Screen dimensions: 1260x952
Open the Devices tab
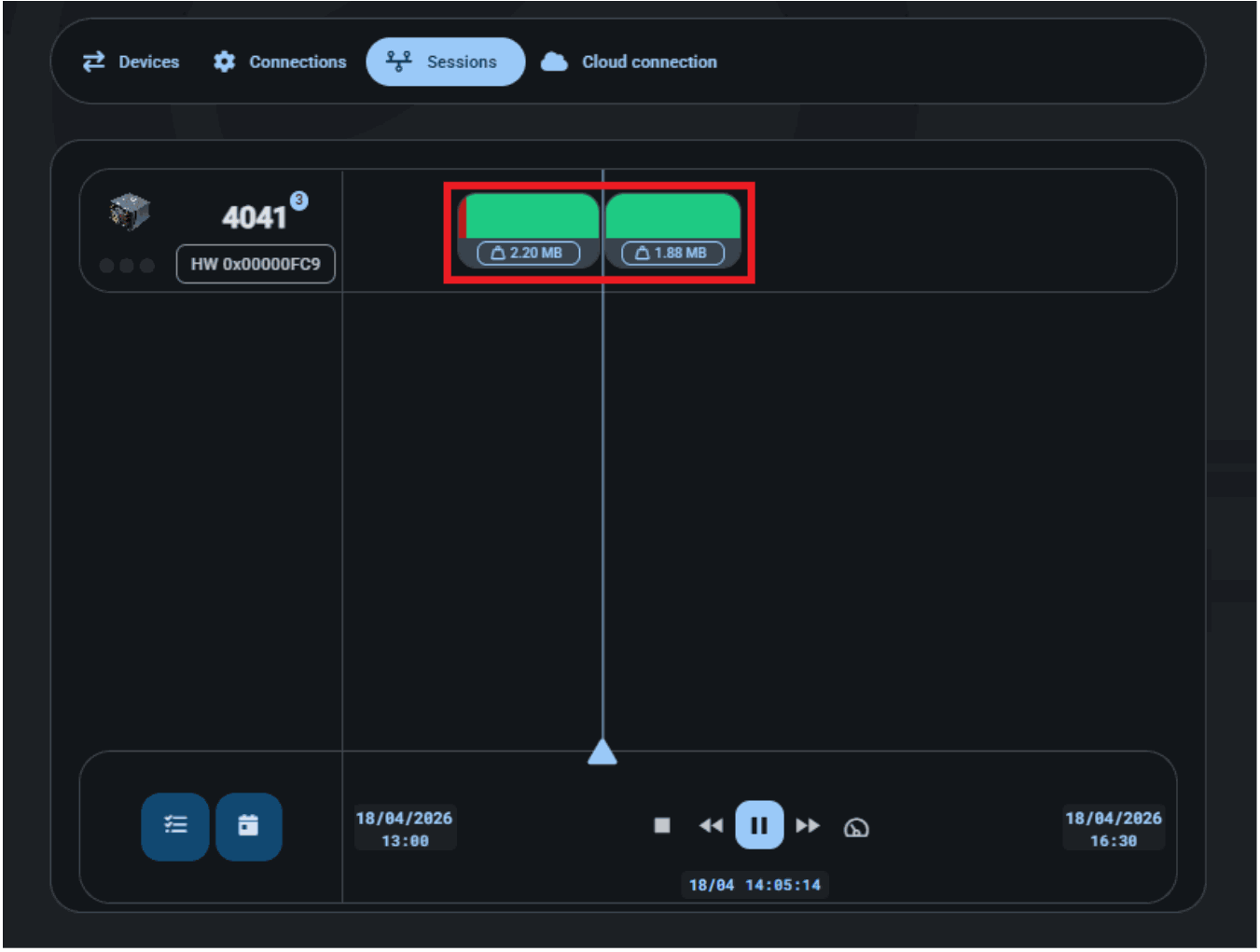pyautogui.click(x=131, y=62)
